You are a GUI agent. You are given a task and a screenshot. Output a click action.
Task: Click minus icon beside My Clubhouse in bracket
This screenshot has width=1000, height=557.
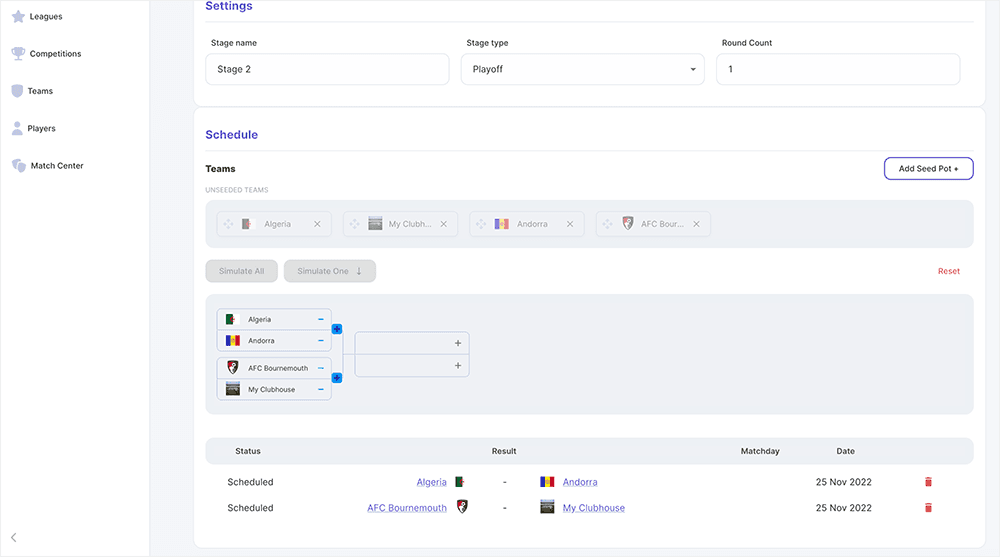tap(321, 389)
